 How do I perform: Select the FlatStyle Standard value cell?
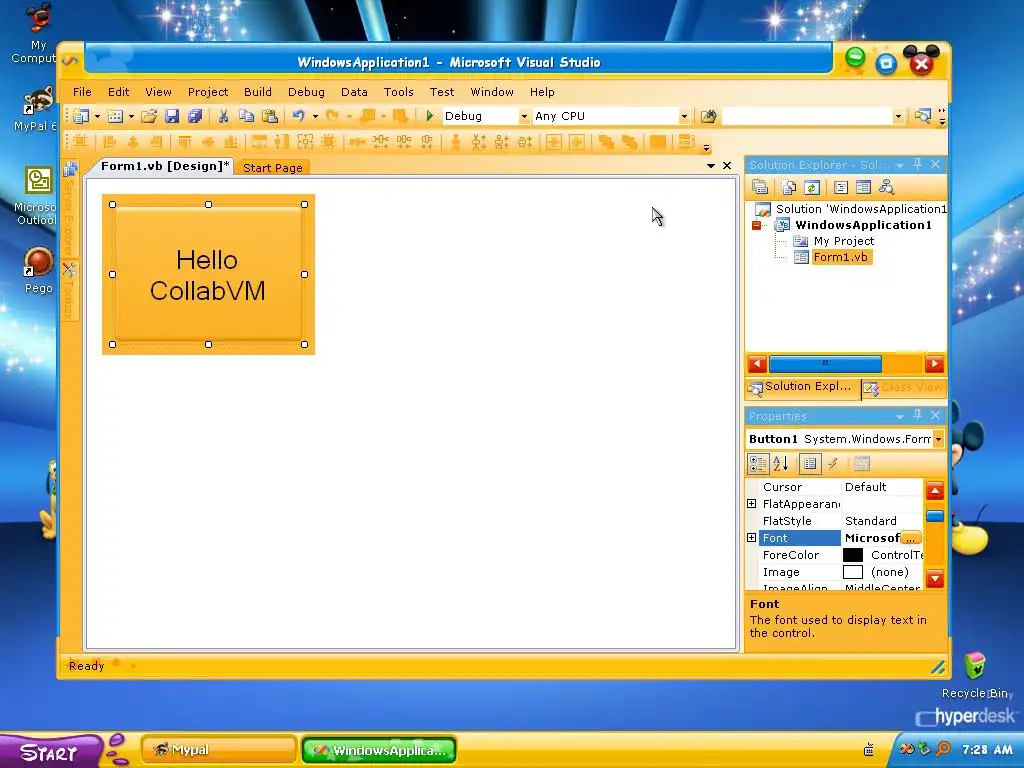tap(882, 520)
